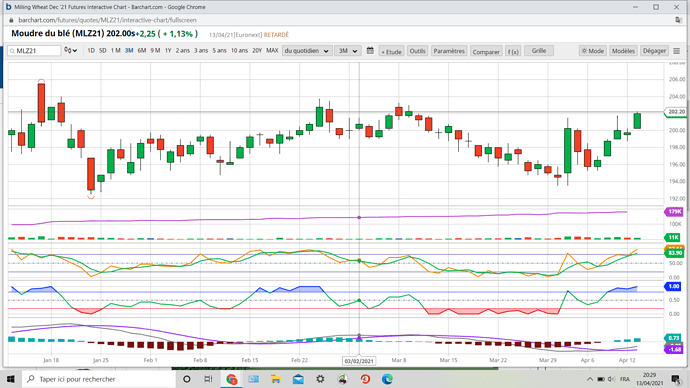Open the Modèles templates button
The width and height of the screenshot is (690, 388).
(x=623, y=51)
